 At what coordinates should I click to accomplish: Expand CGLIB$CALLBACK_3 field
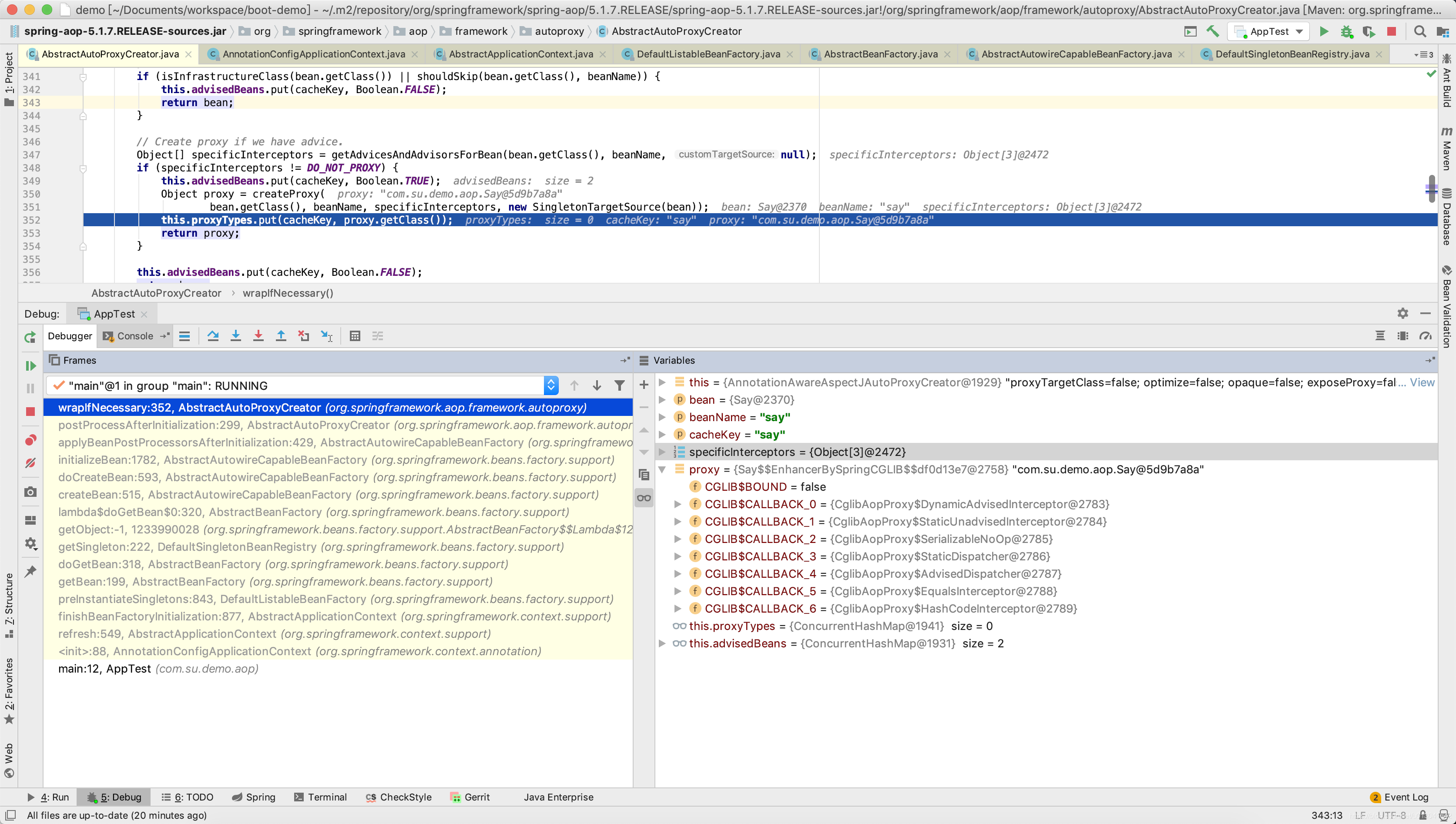pos(678,556)
